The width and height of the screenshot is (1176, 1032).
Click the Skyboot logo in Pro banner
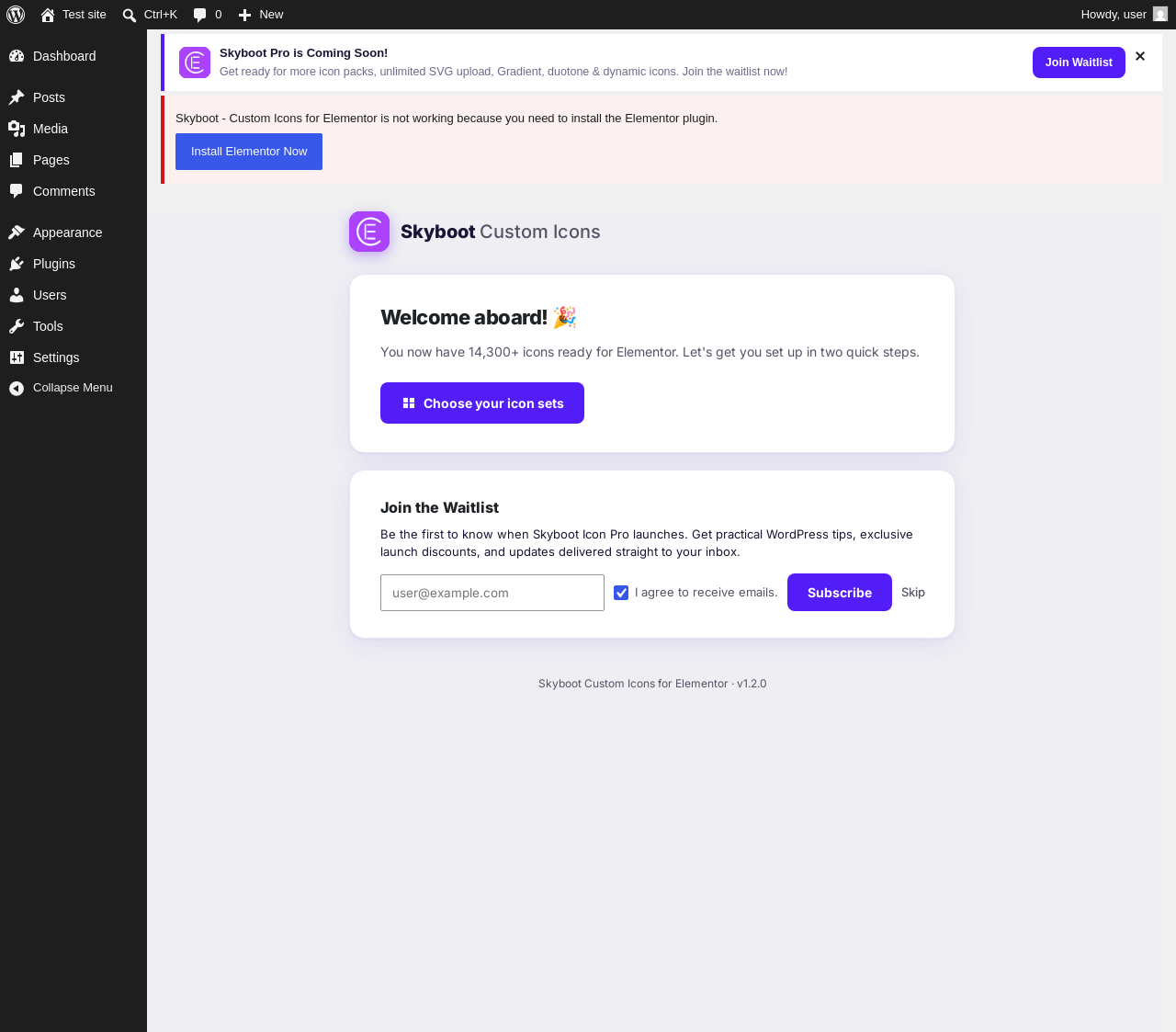[x=195, y=62]
